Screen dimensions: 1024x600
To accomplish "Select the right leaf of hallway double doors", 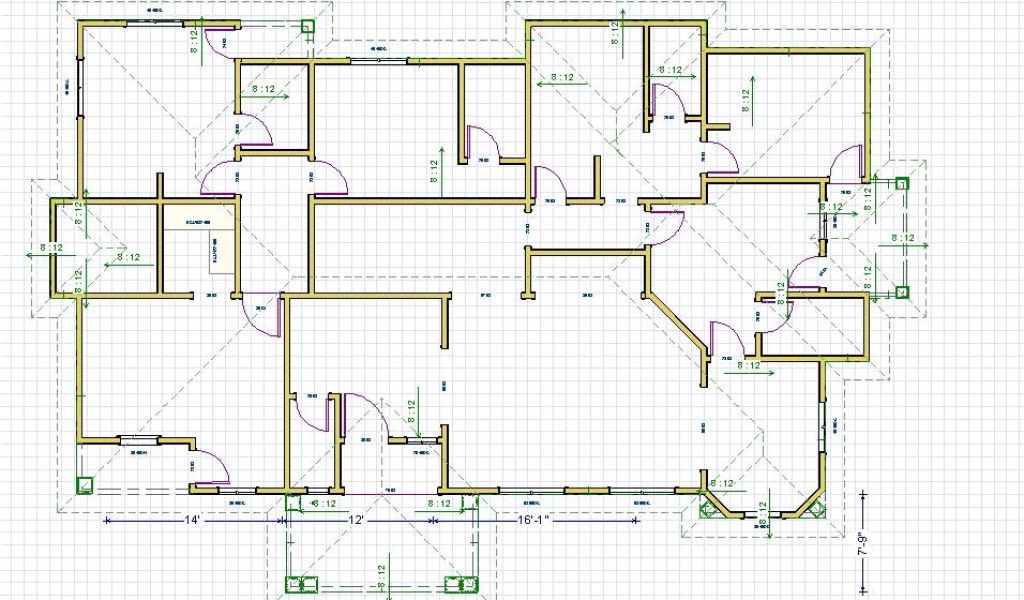I will click(328, 180).
